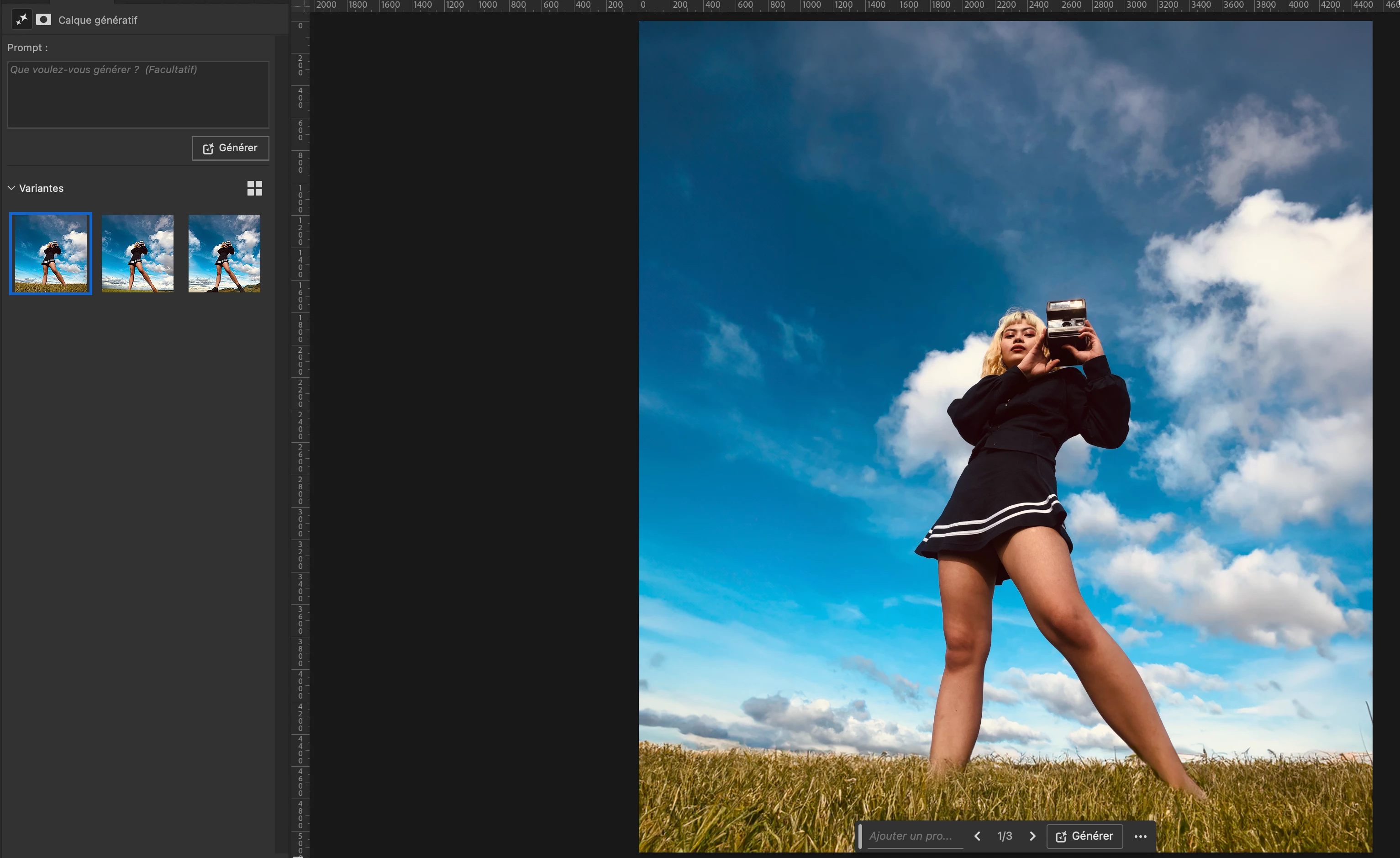Go to next variation in taskbar
This screenshot has height=858, width=1400.
pos(1032,836)
